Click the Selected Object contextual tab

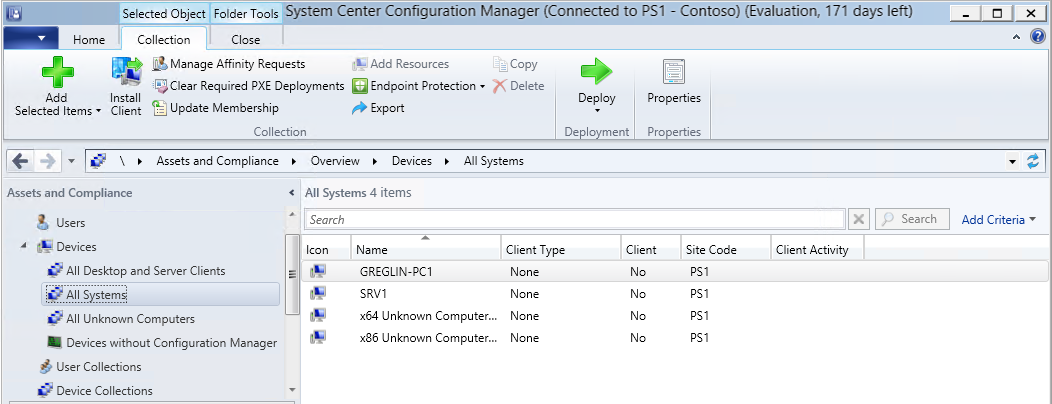point(164,13)
